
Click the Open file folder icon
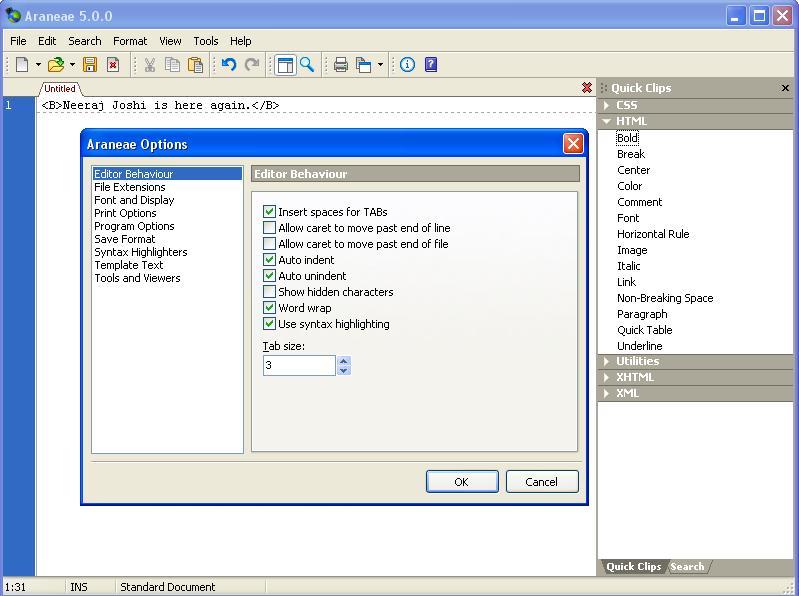point(56,65)
